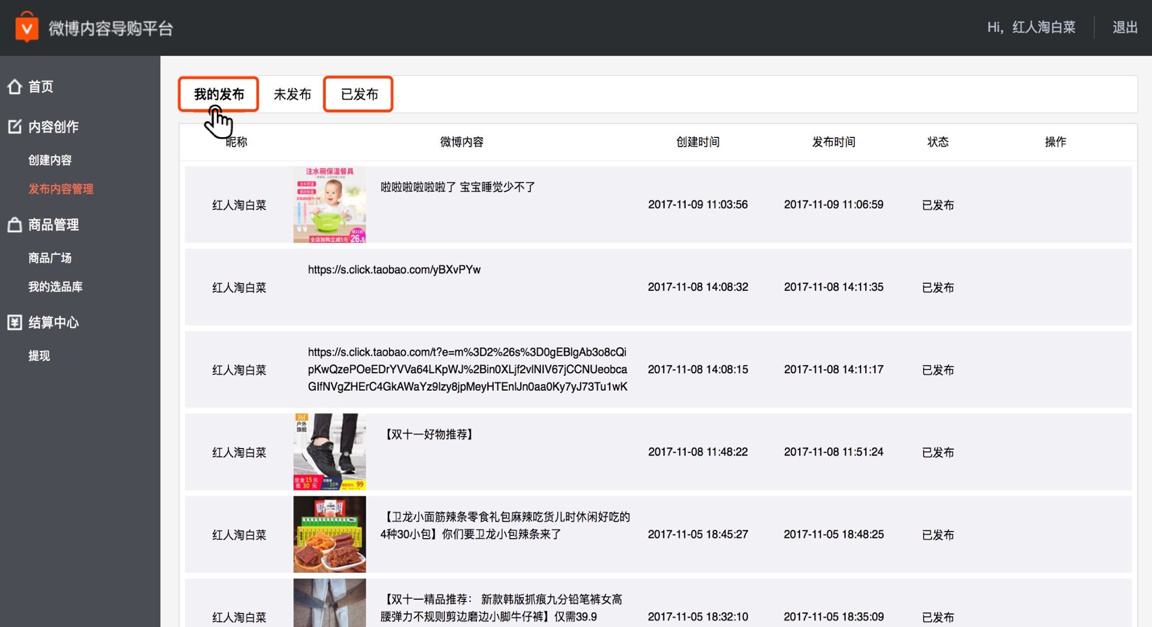Click publish time 2017-11-08 14:11:35

(x=833, y=287)
